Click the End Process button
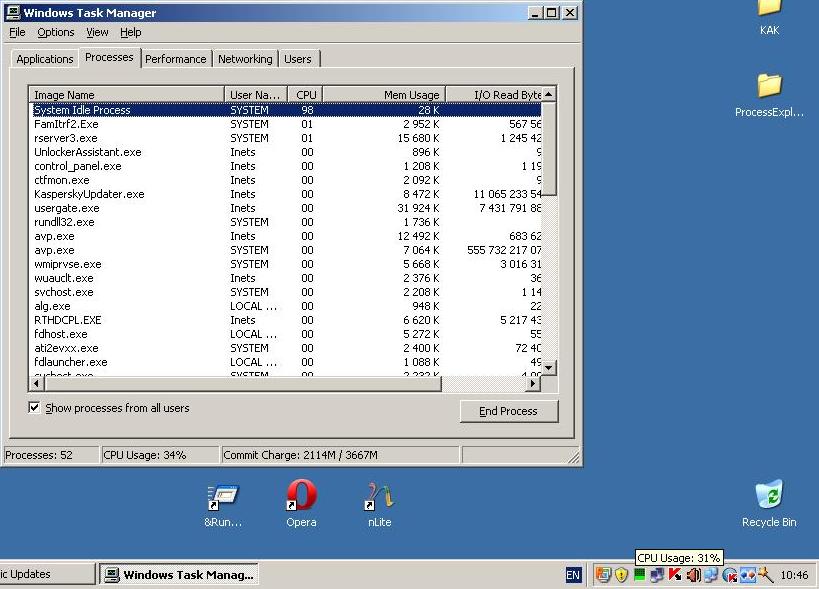819x589 pixels. pyautogui.click(x=508, y=411)
